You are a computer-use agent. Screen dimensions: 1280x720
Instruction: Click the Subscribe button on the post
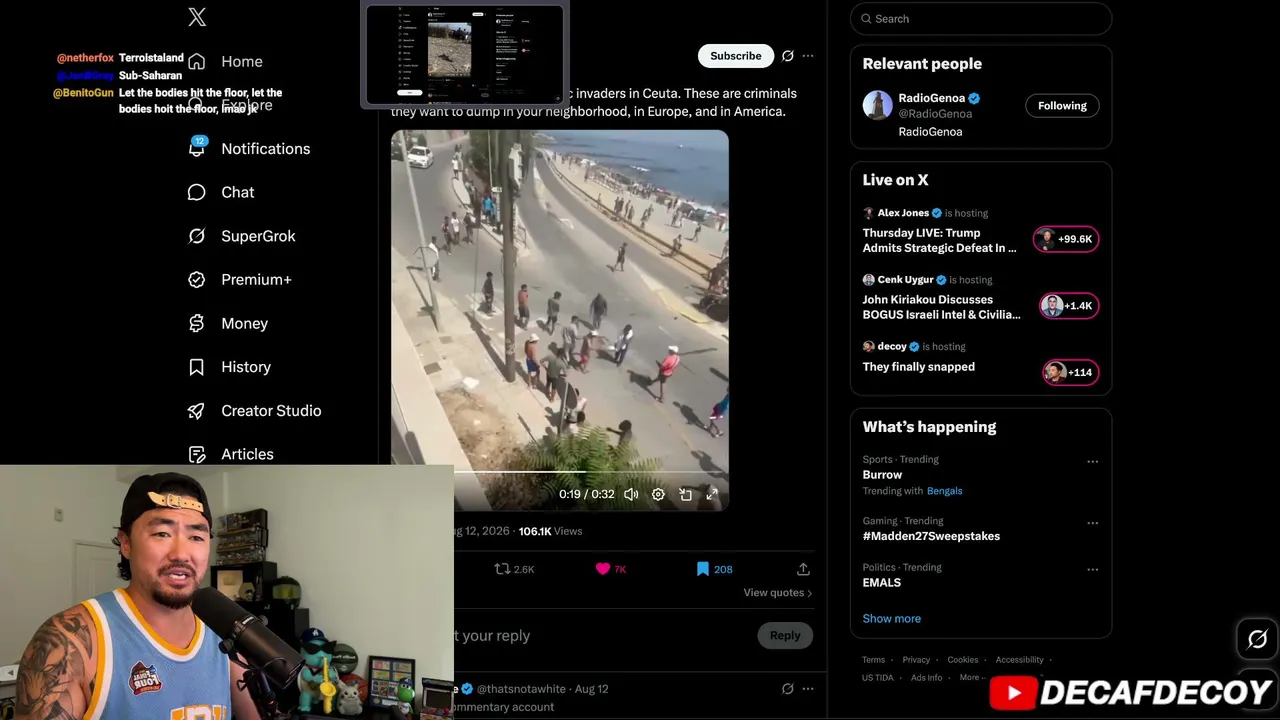point(736,56)
